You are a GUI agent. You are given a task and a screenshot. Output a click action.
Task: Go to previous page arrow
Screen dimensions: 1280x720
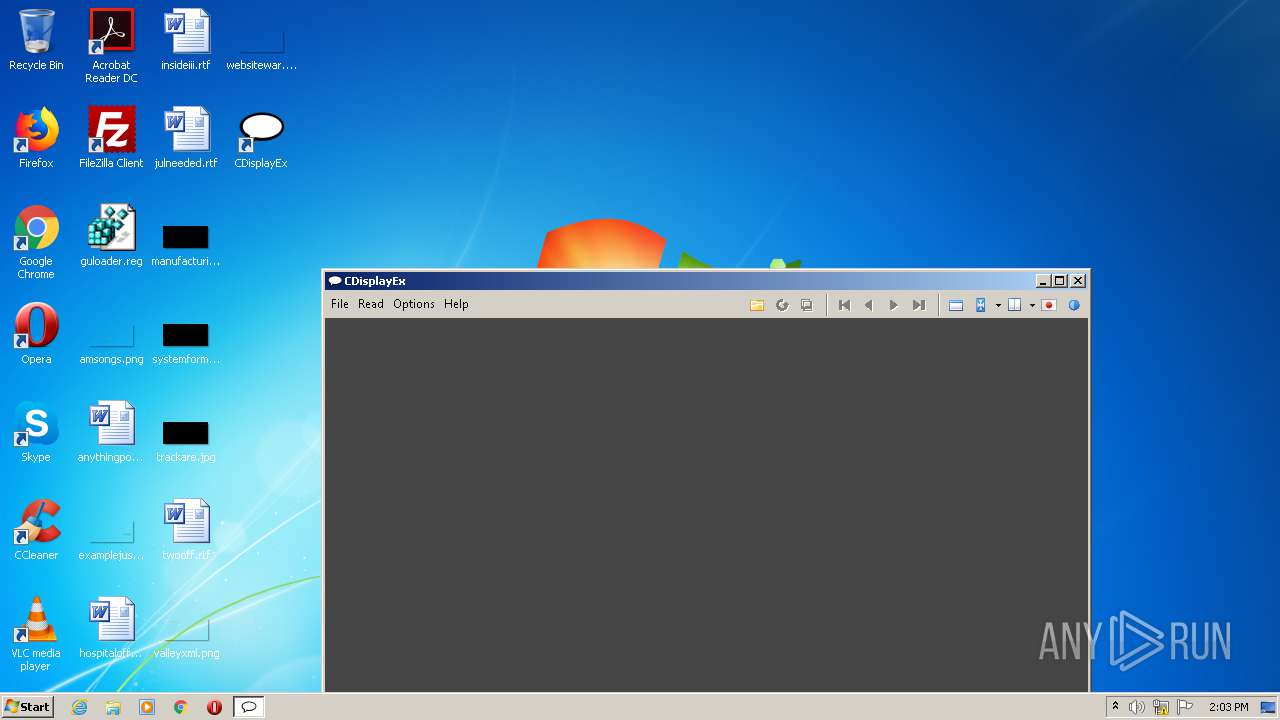point(868,305)
